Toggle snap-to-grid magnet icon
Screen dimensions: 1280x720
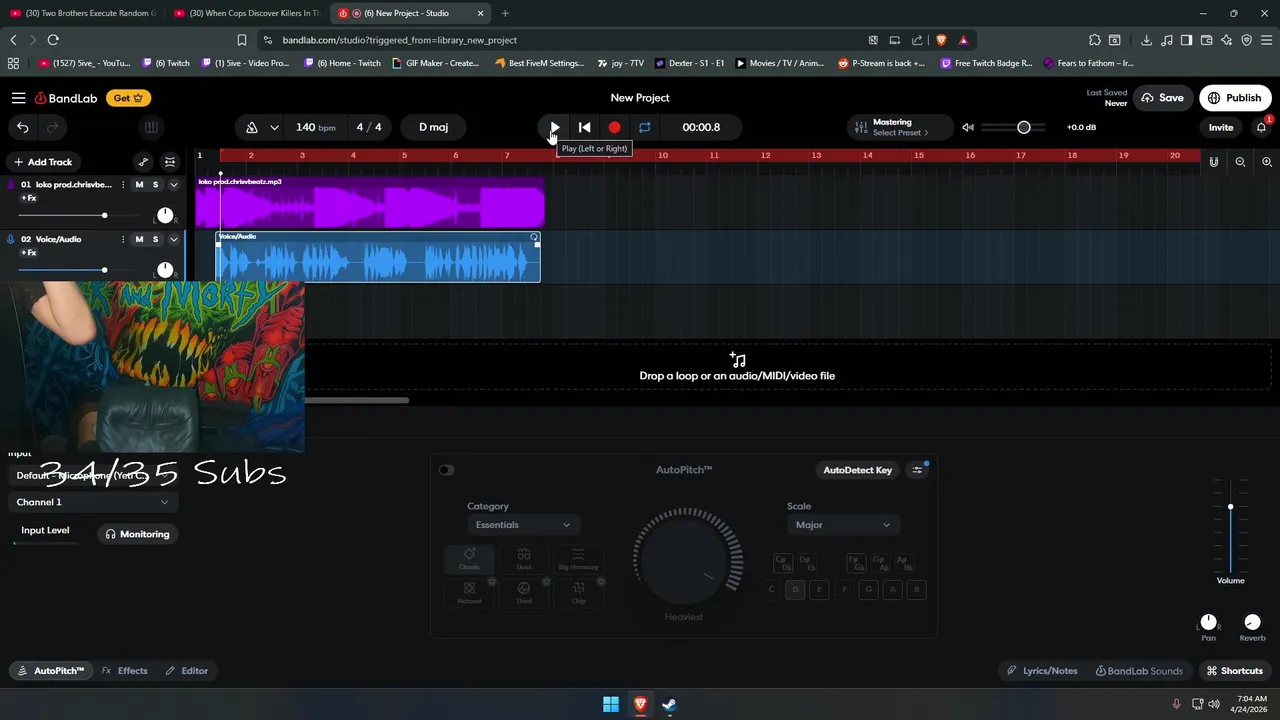click(x=1214, y=162)
